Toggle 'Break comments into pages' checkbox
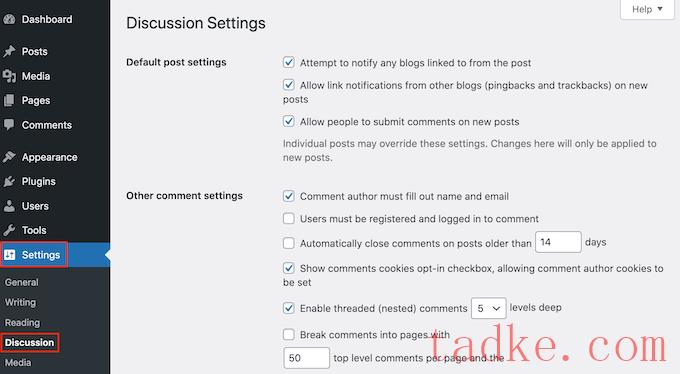Screen dimensions: 680x374 [x=288, y=335]
